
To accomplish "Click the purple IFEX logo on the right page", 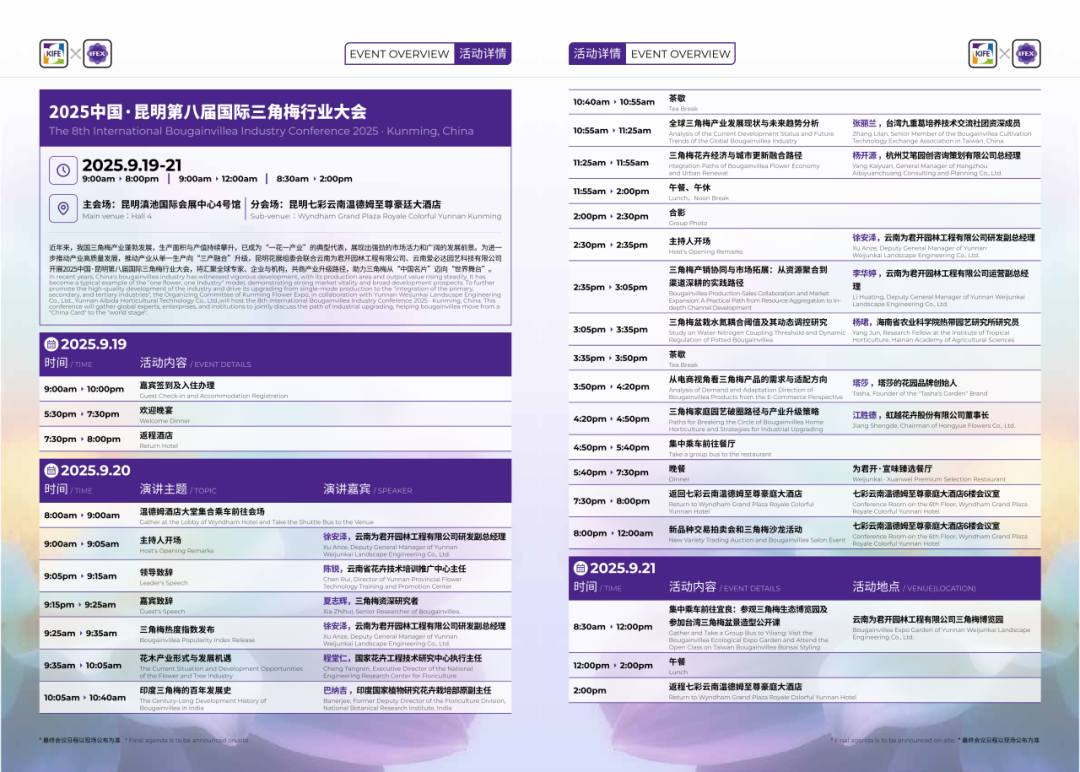I will tap(1026, 53).
